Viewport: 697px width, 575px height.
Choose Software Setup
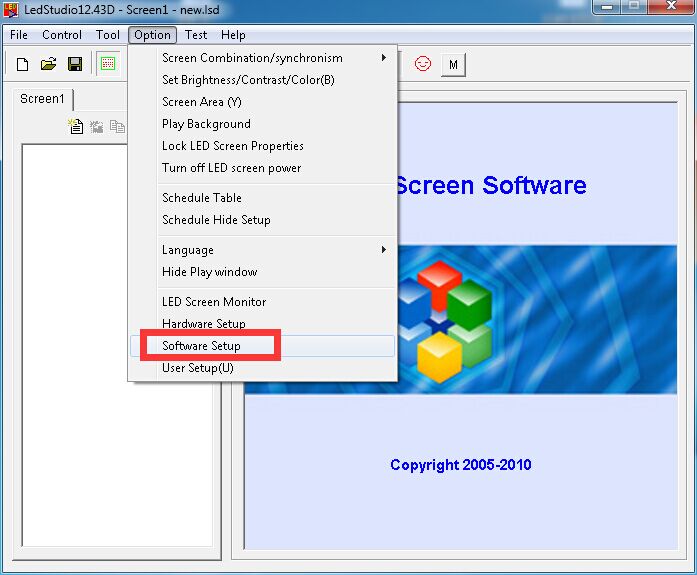point(262,346)
